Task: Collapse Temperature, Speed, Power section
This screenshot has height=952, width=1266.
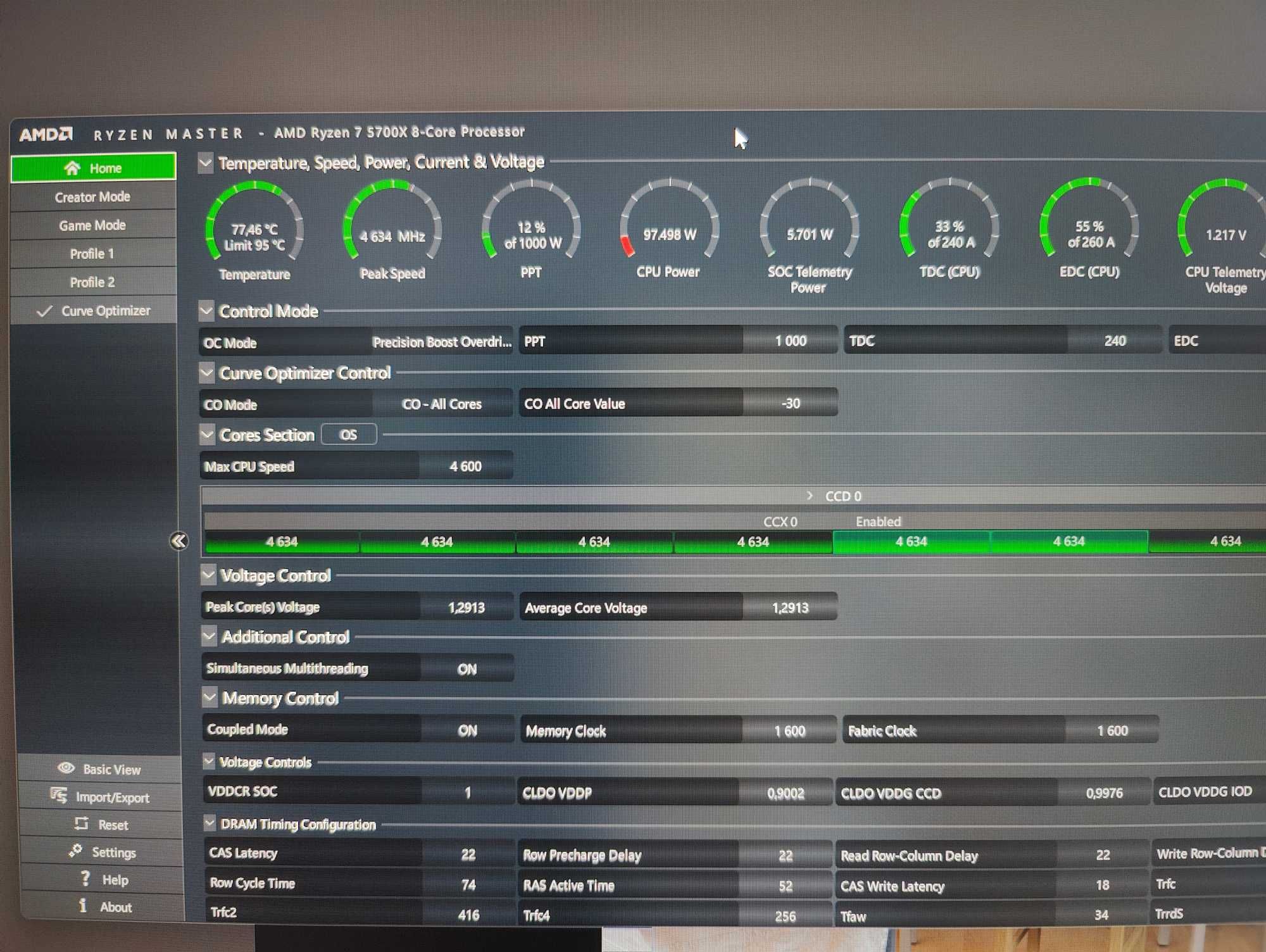Action: pos(206,163)
